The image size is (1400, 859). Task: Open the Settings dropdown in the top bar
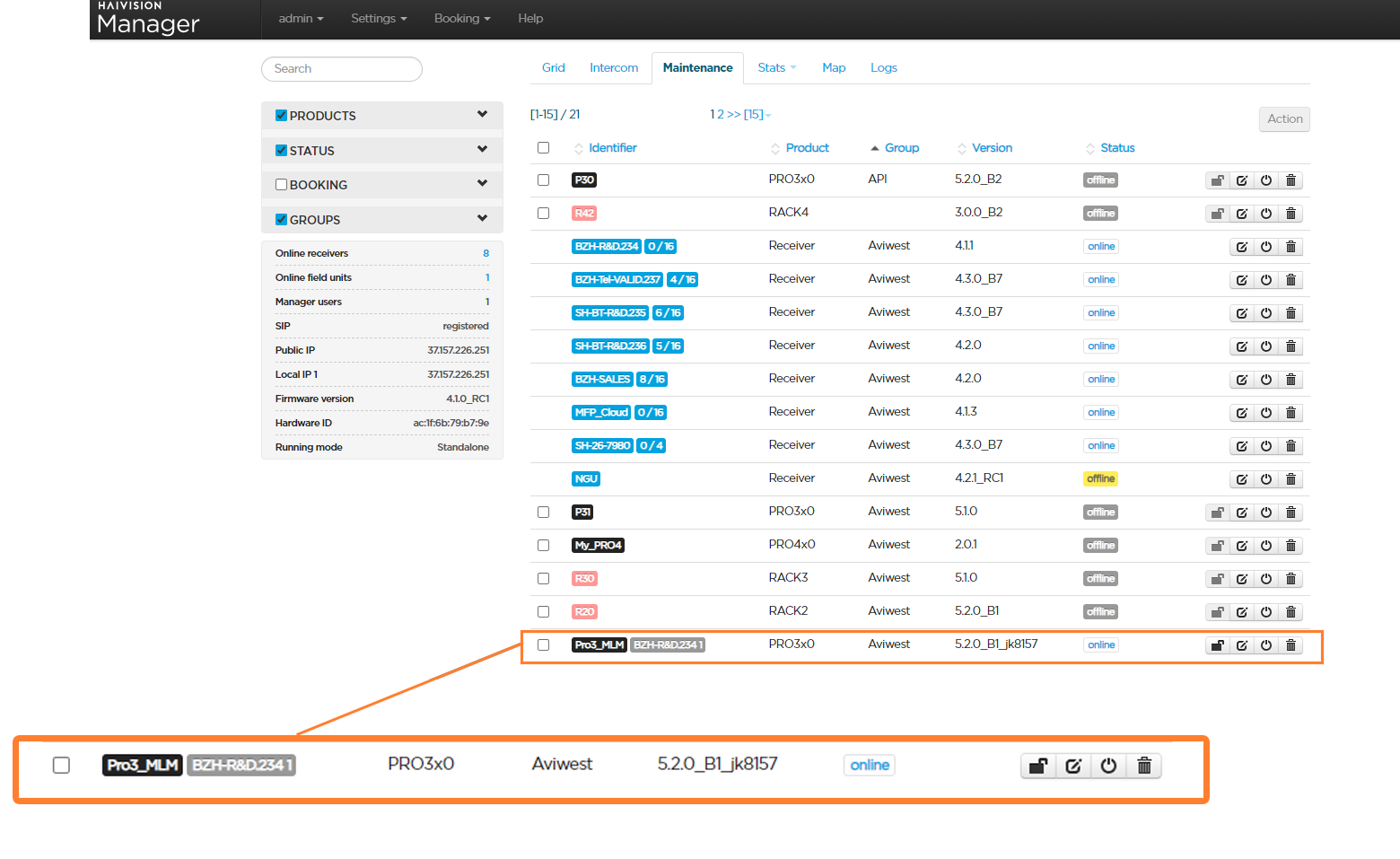tap(379, 18)
